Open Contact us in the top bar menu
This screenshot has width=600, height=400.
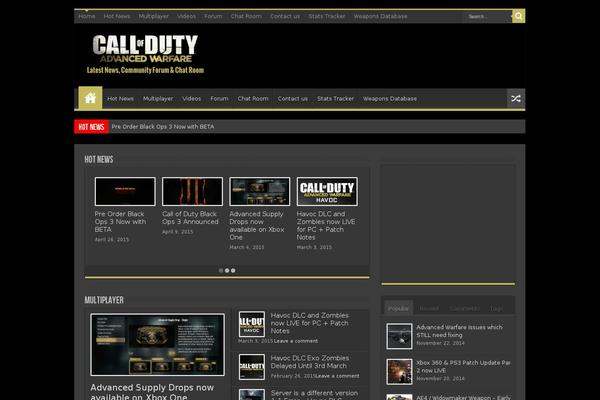click(x=285, y=16)
